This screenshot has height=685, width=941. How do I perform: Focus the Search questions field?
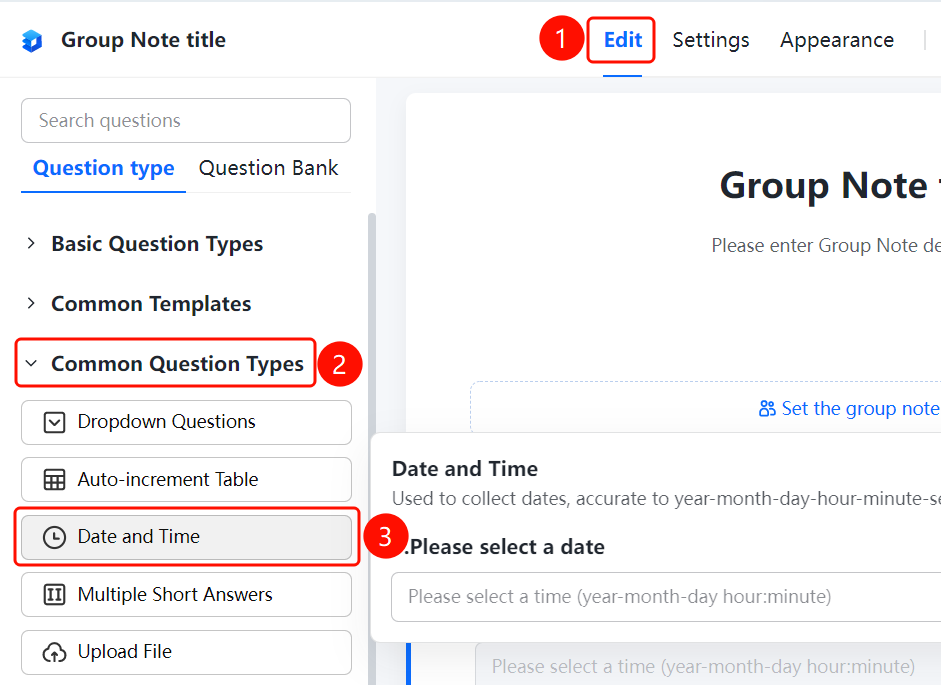pos(186,121)
